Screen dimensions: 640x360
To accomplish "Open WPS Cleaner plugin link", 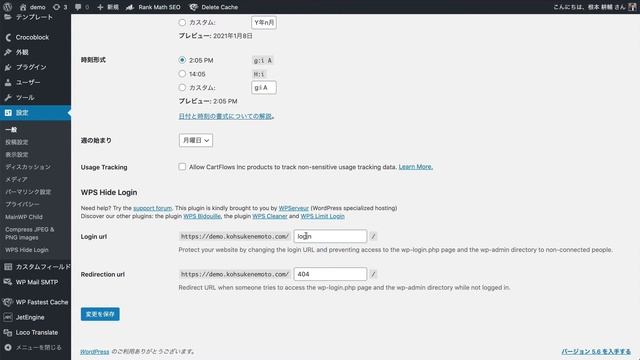I will 270,216.
